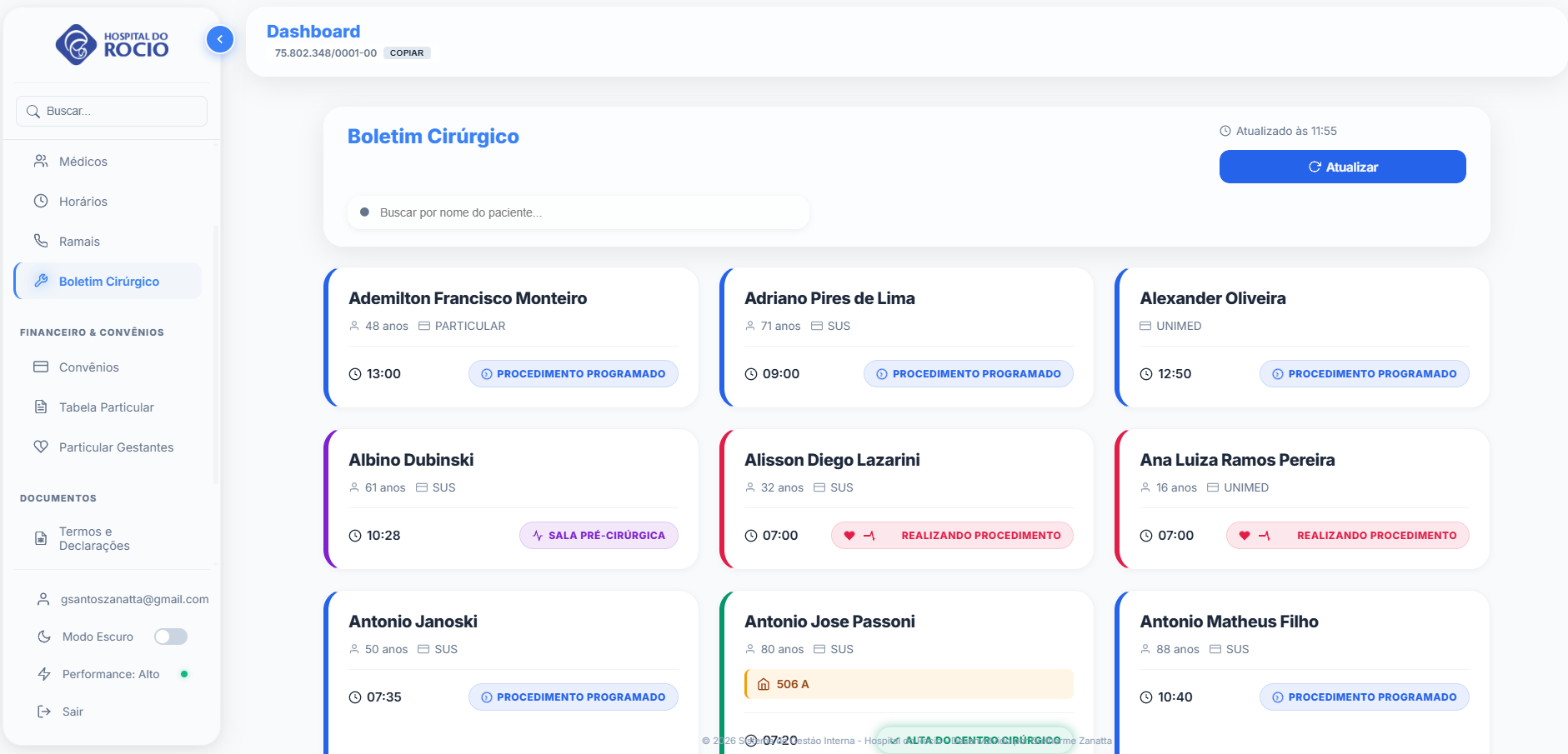Open Ademilton Francisco Monteiro's patient card
Viewport: 1568px width, 754px height.
pyautogui.click(x=468, y=298)
